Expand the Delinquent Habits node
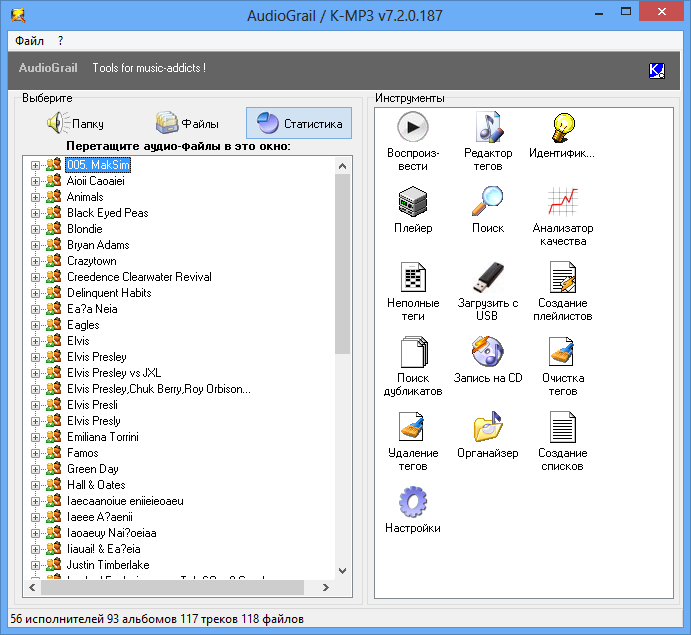The height and width of the screenshot is (635, 691). [x=35, y=293]
